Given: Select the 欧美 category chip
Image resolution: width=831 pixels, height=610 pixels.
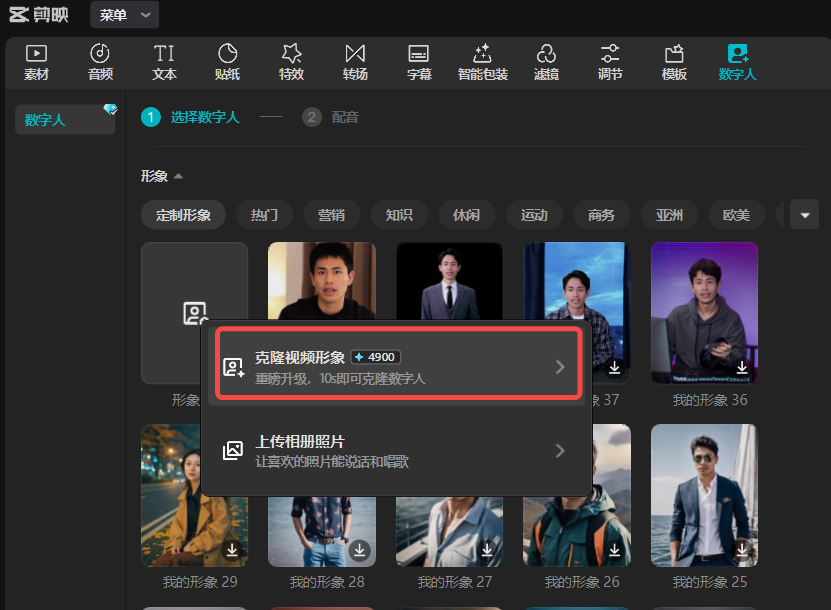Looking at the screenshot, I should point(737,215).
